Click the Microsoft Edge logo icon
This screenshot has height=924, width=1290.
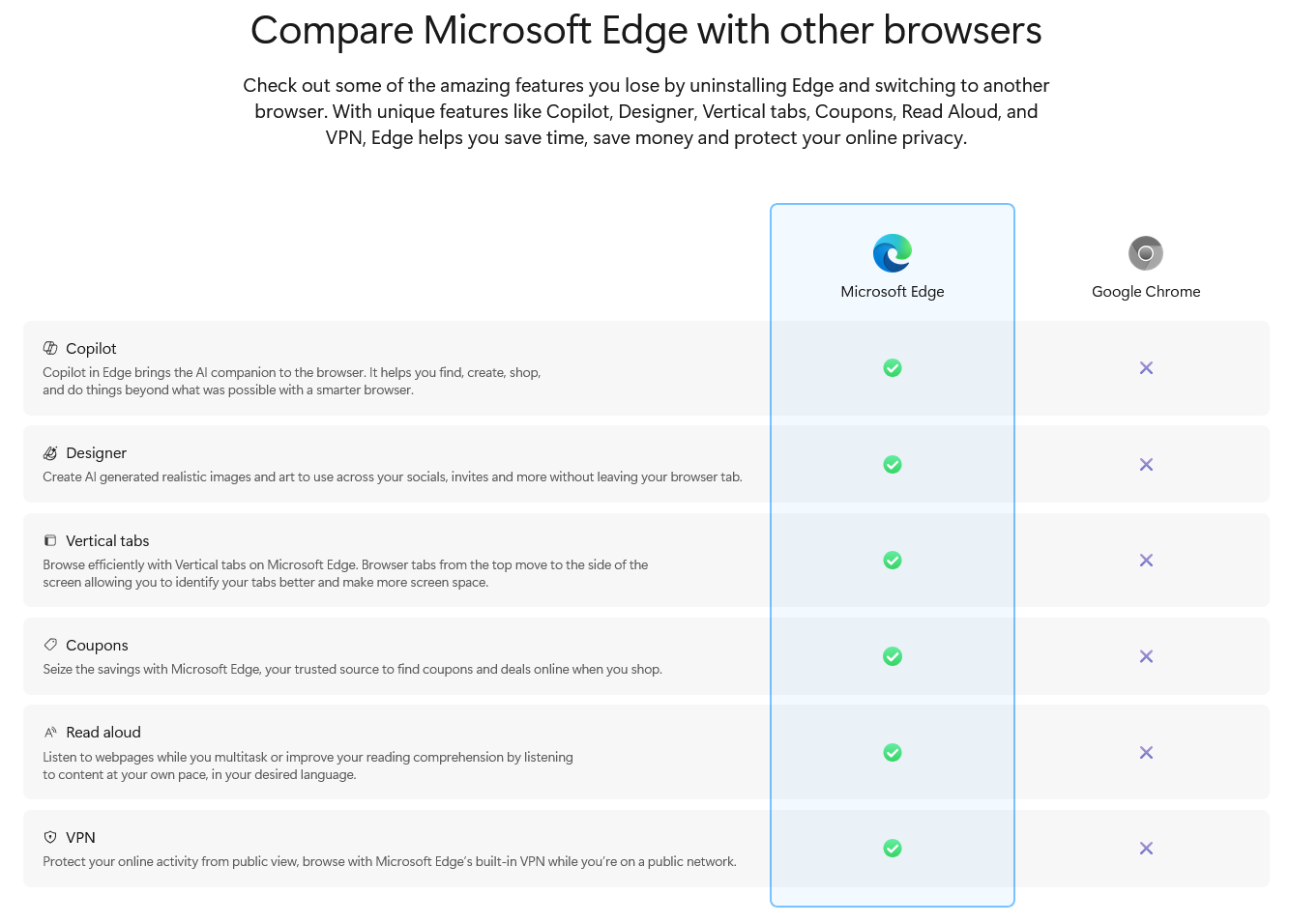892,253
